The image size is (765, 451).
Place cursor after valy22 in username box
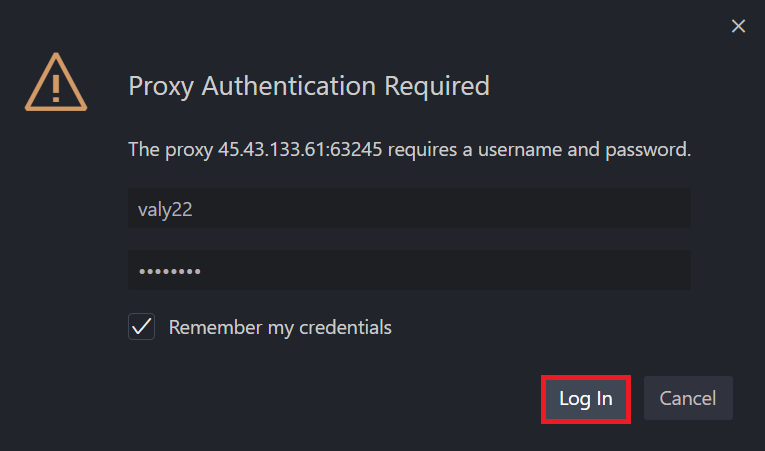194,209
